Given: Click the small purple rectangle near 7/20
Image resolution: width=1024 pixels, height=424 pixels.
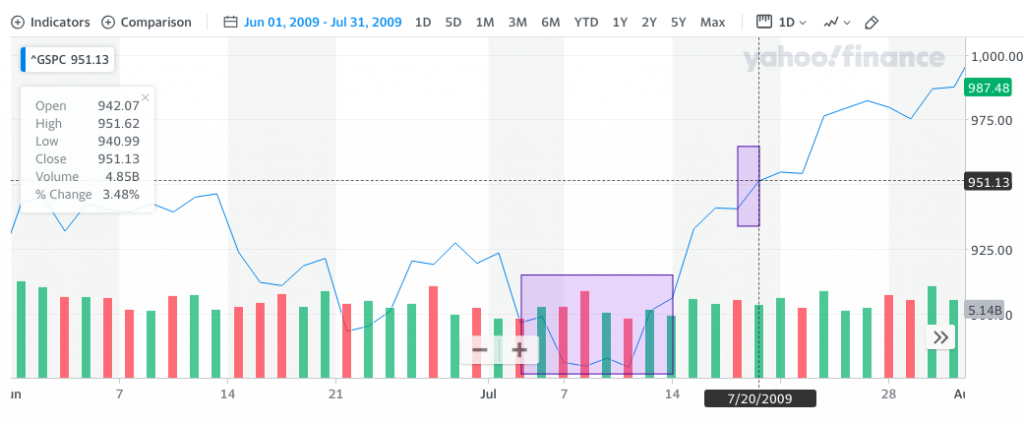Looking at the screenshot, I should coord(748,186).
